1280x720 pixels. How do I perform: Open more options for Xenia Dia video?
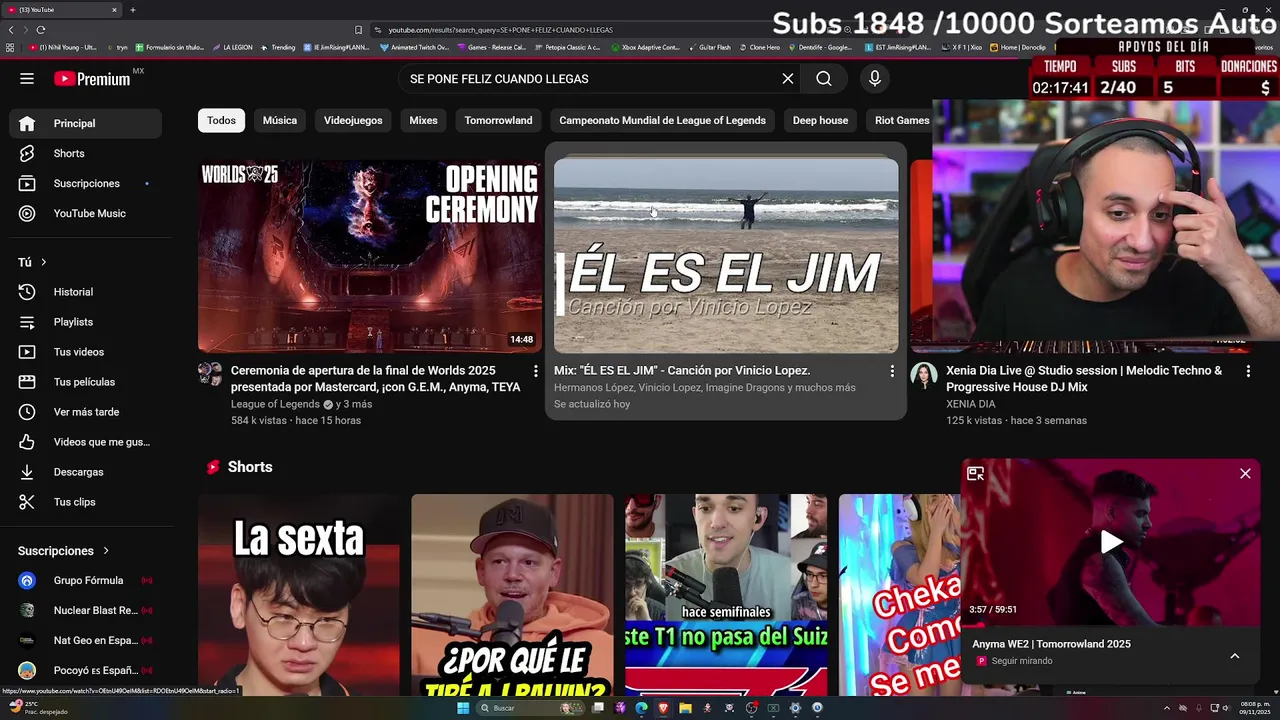1248,371
